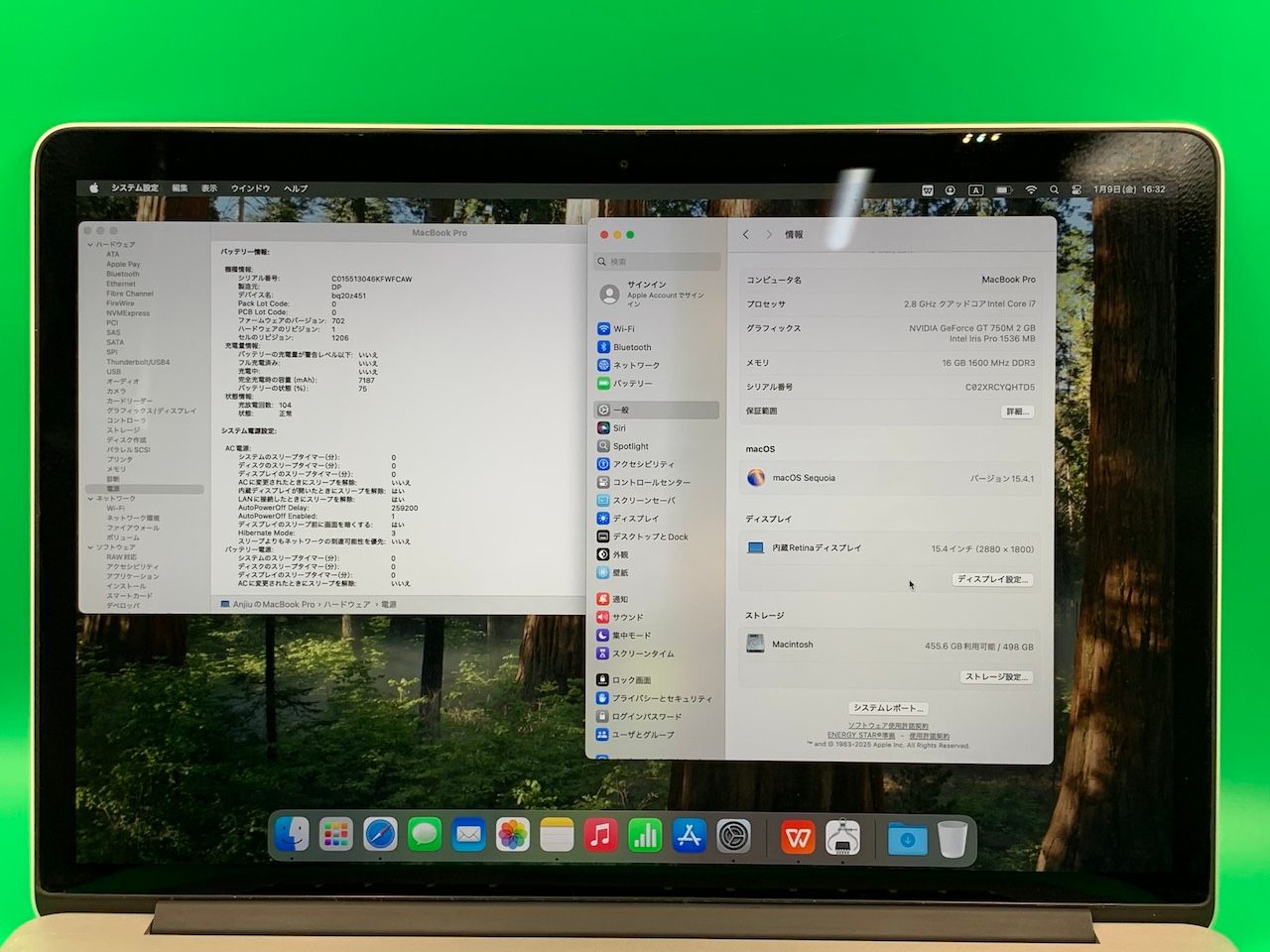
Task: Click the ストレージ設定 button
Action: [996, 677]
